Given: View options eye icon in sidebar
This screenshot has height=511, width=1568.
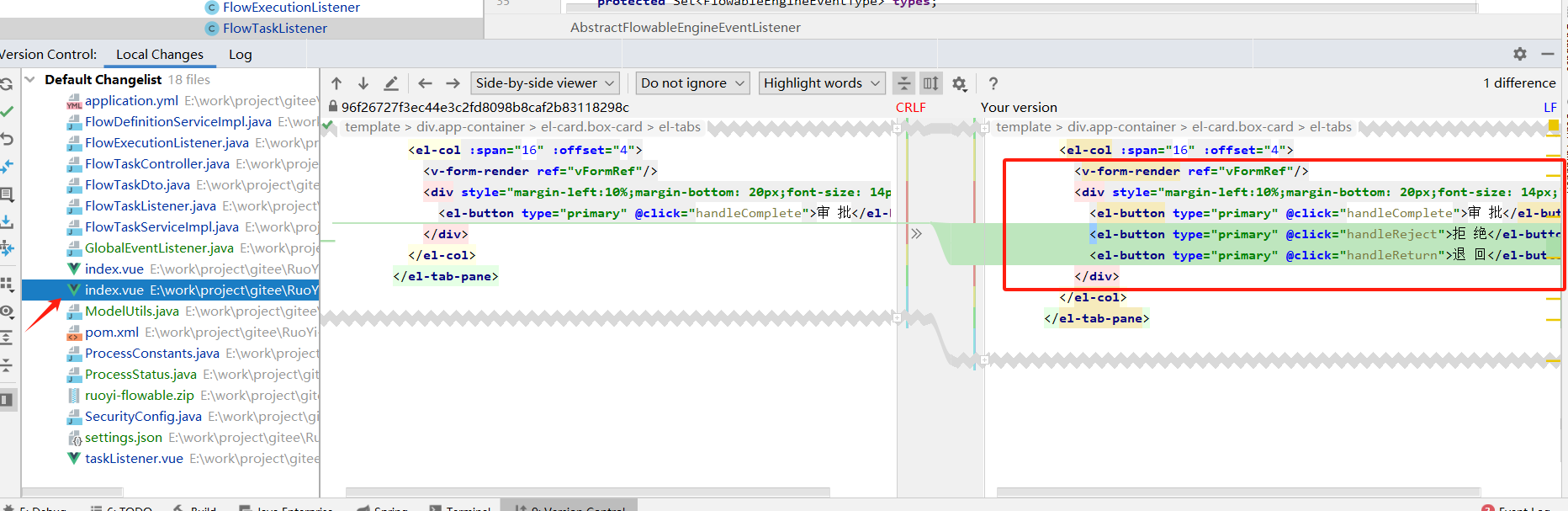Looking at the screenshot, I should click(x=6, y=311).
